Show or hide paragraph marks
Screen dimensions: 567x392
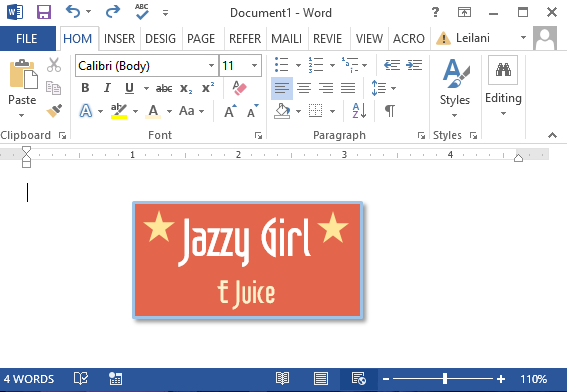[389, 111]
